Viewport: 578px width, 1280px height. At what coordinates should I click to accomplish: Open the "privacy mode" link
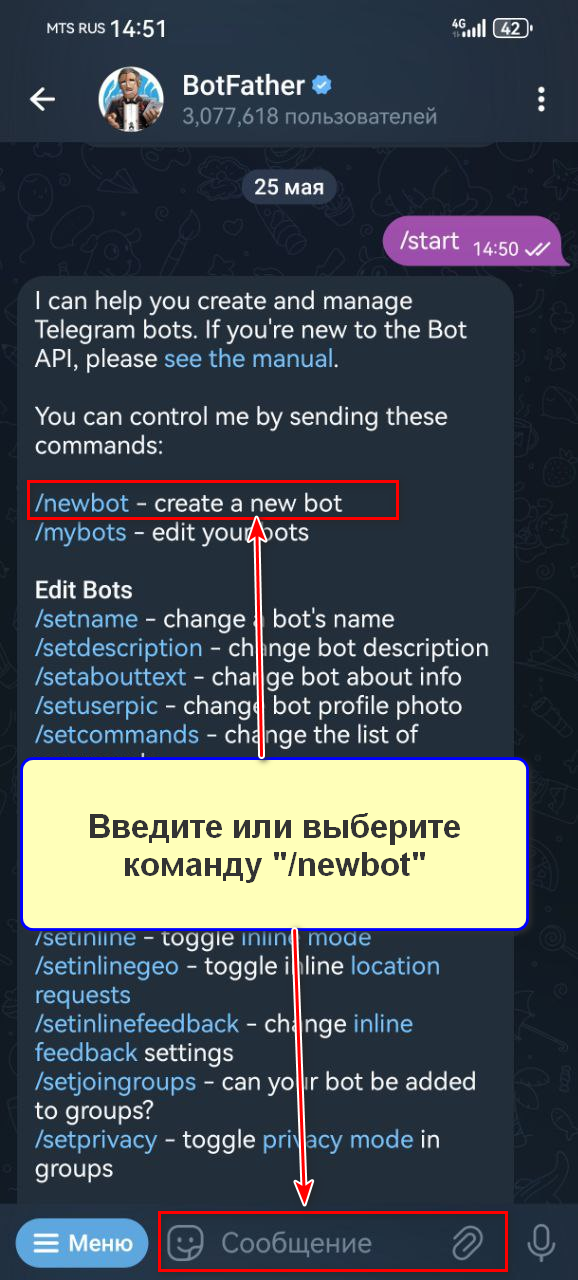coord(338,1139)
